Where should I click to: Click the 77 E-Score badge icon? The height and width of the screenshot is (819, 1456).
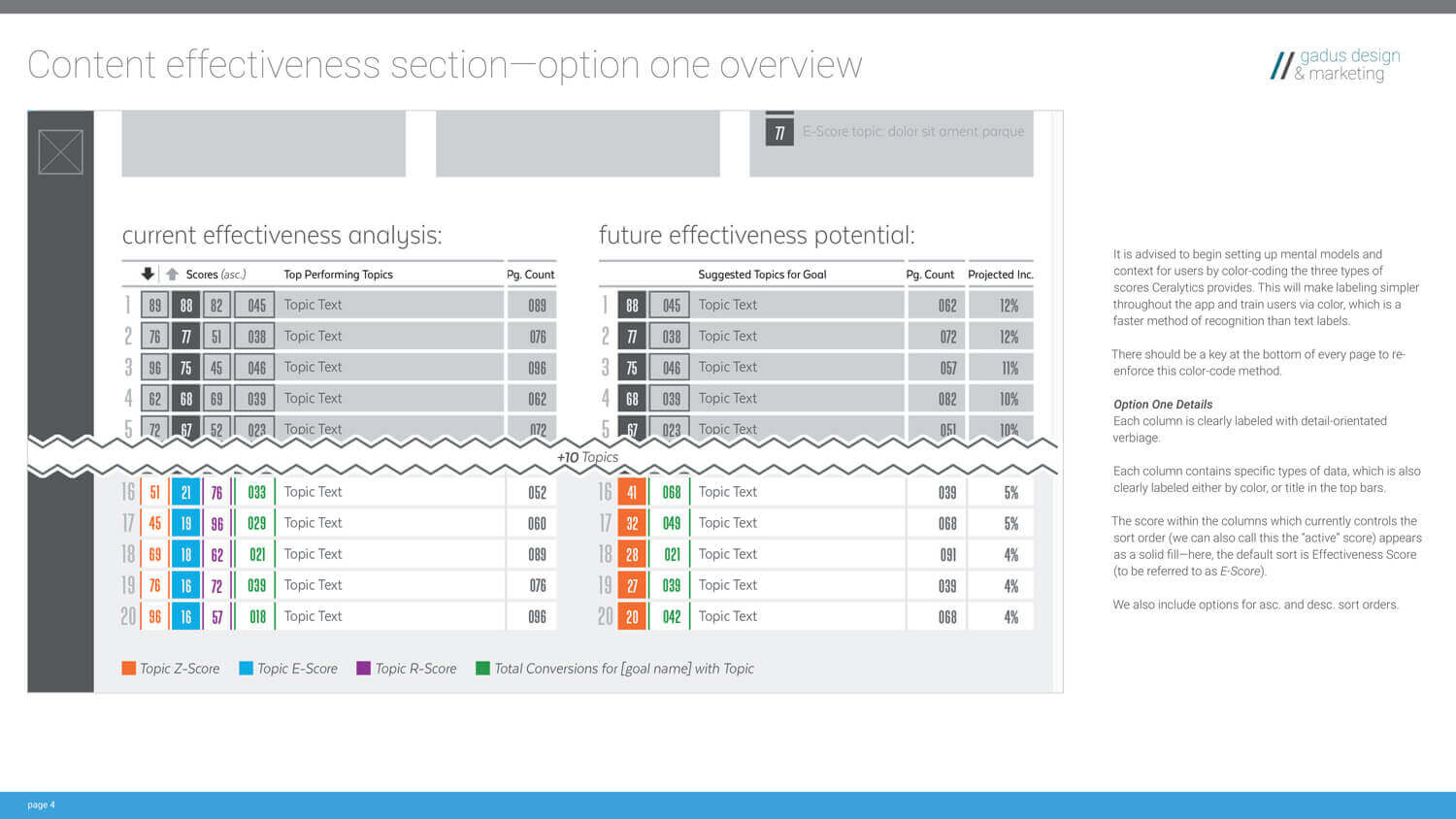(x=779, y=132)
